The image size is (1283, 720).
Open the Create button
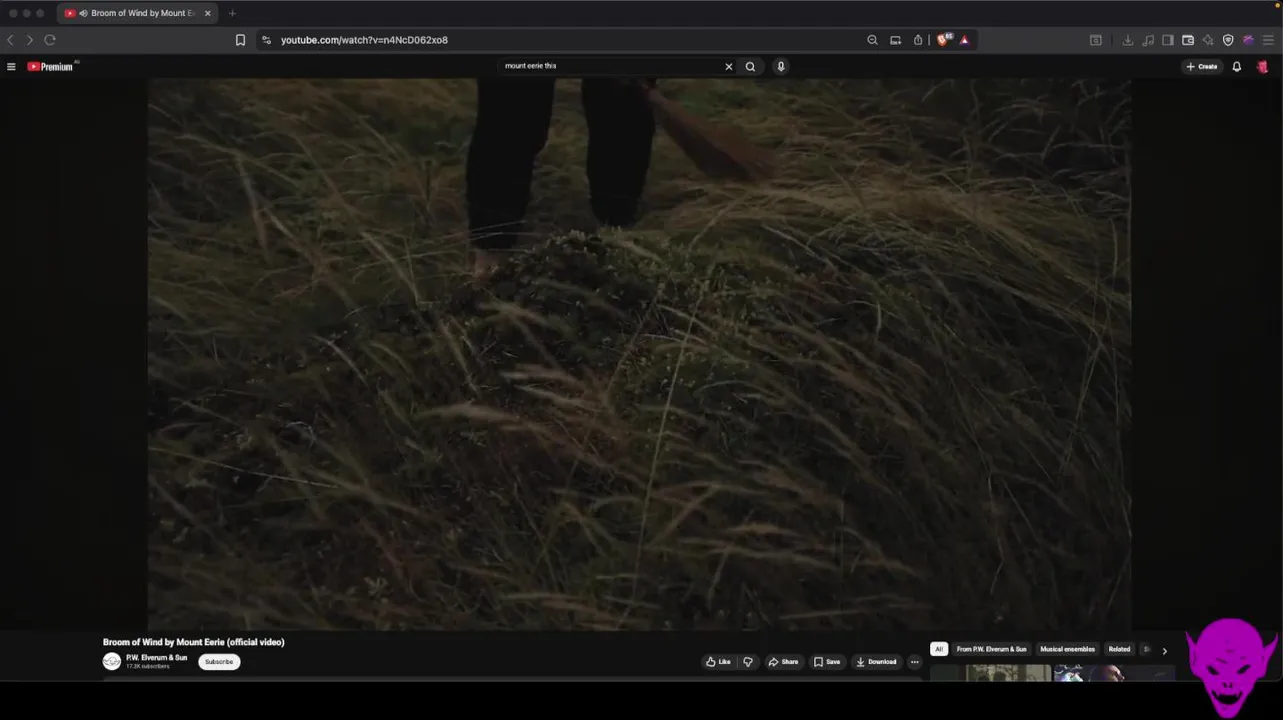click(x=1202, y=67)
